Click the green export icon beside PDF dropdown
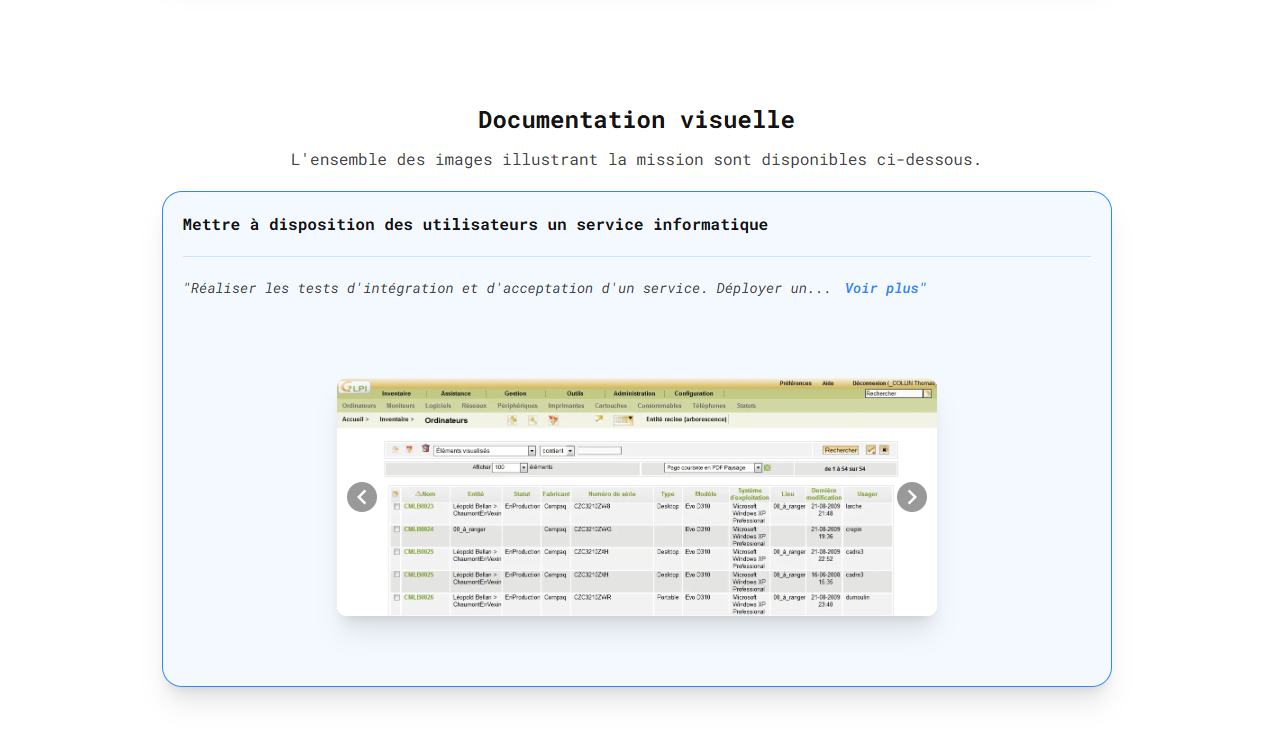Screen dimensions: 1286x752 click(x=768, y=468)
